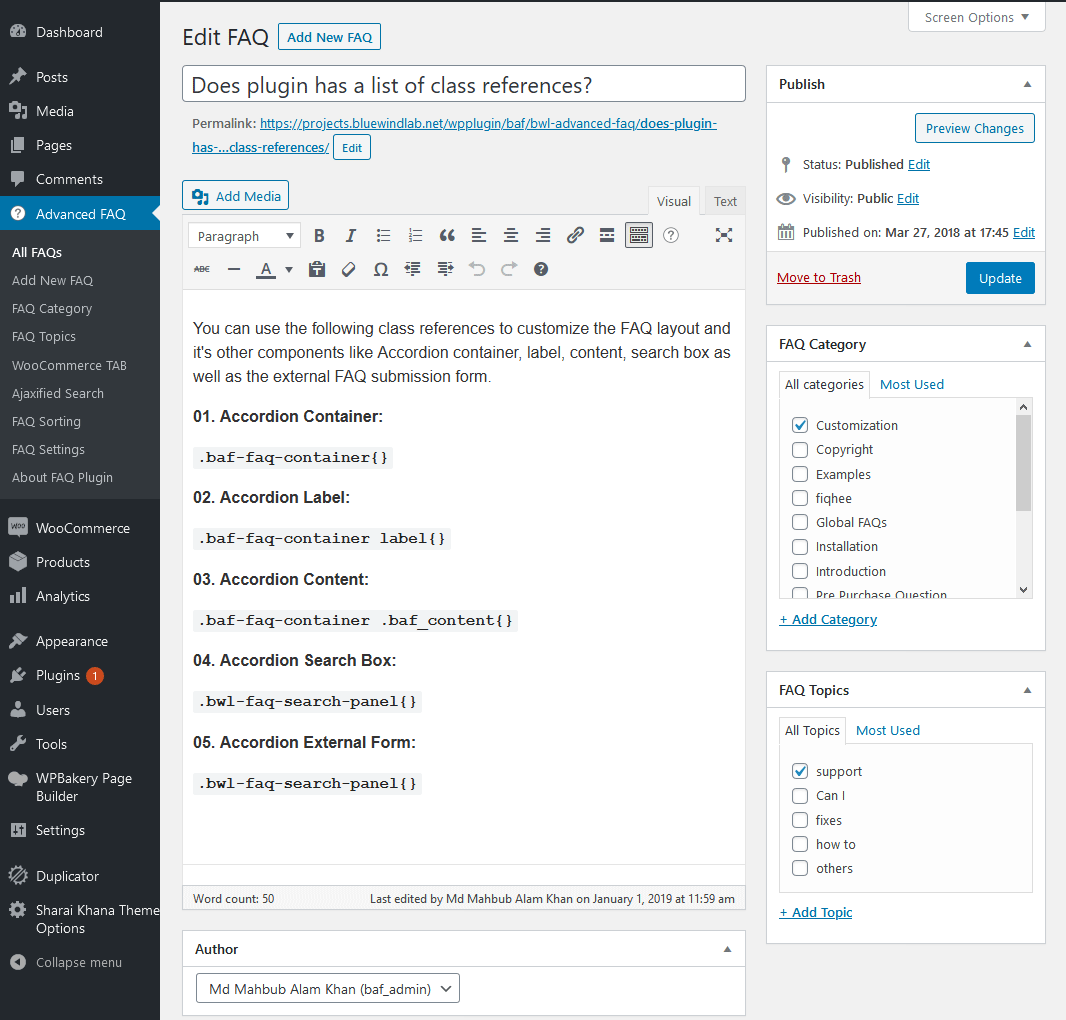Expand Screen Options panel
Image resolution: width=1066 pixels, height=1020 pixels.
pos(976,18)
